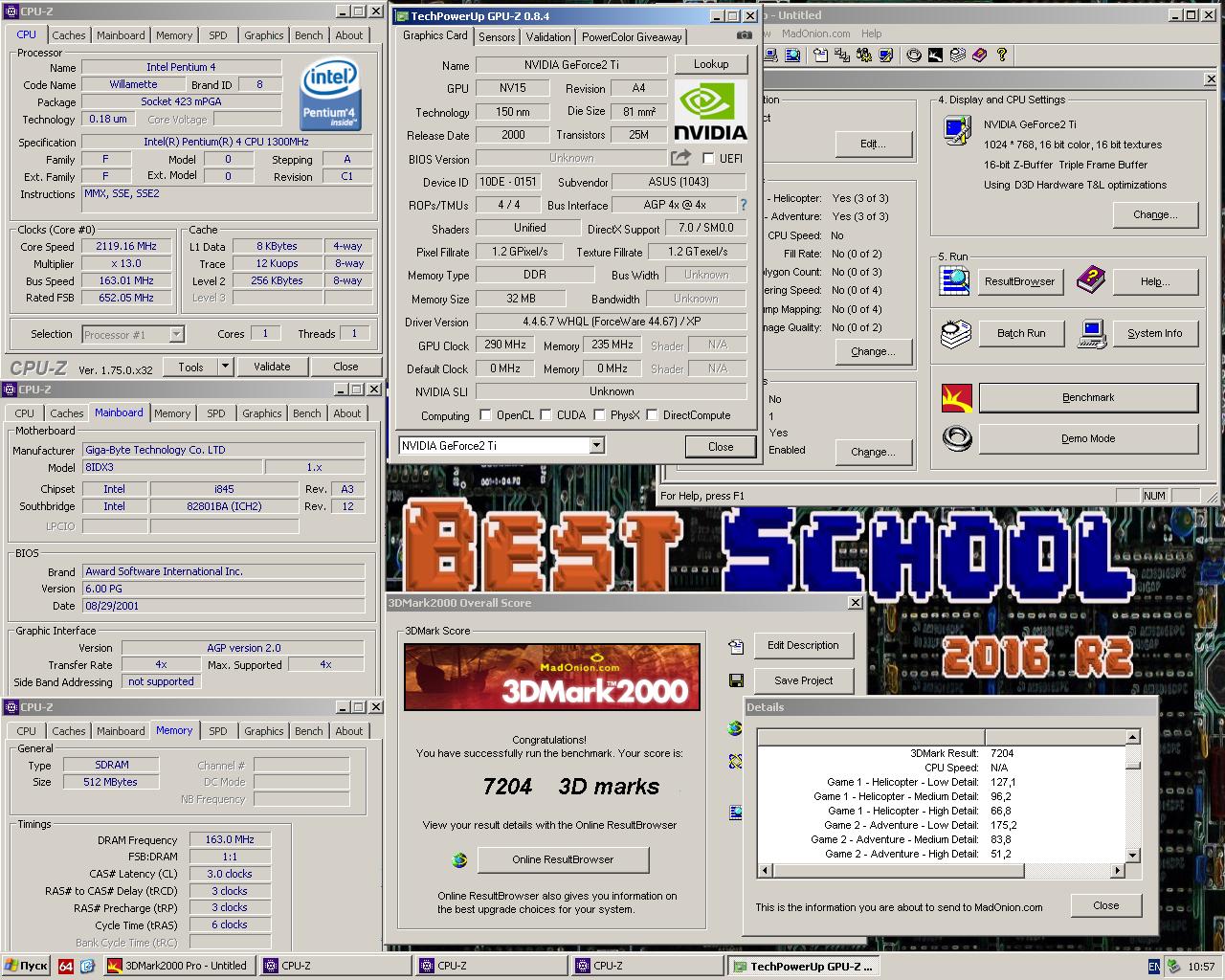1225x980 pixels.
Task: Expand the CPU-Z Tools dropdown arrow
Action: [225, 366]
